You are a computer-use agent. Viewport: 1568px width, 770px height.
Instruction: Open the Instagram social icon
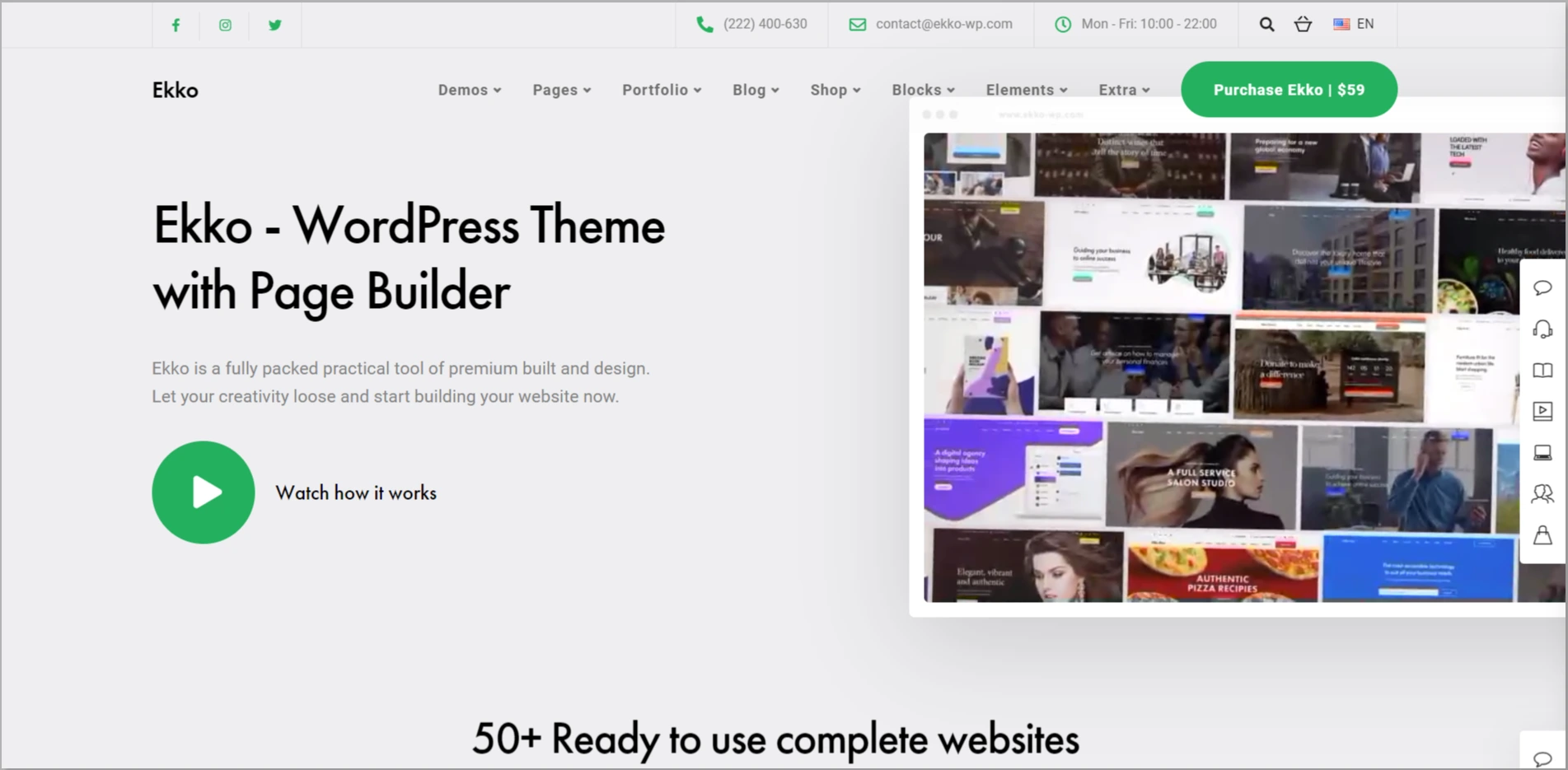point(225,25)
